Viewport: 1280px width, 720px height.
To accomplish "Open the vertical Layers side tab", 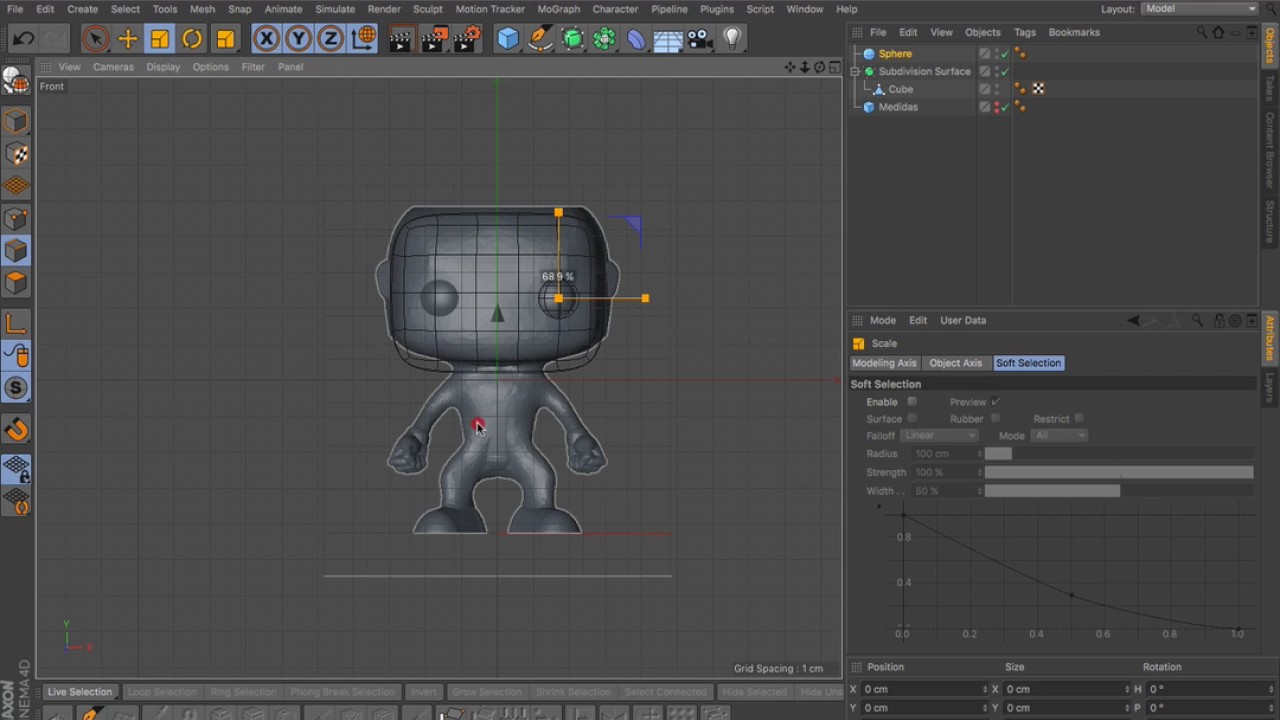I will click(1270, 387).
